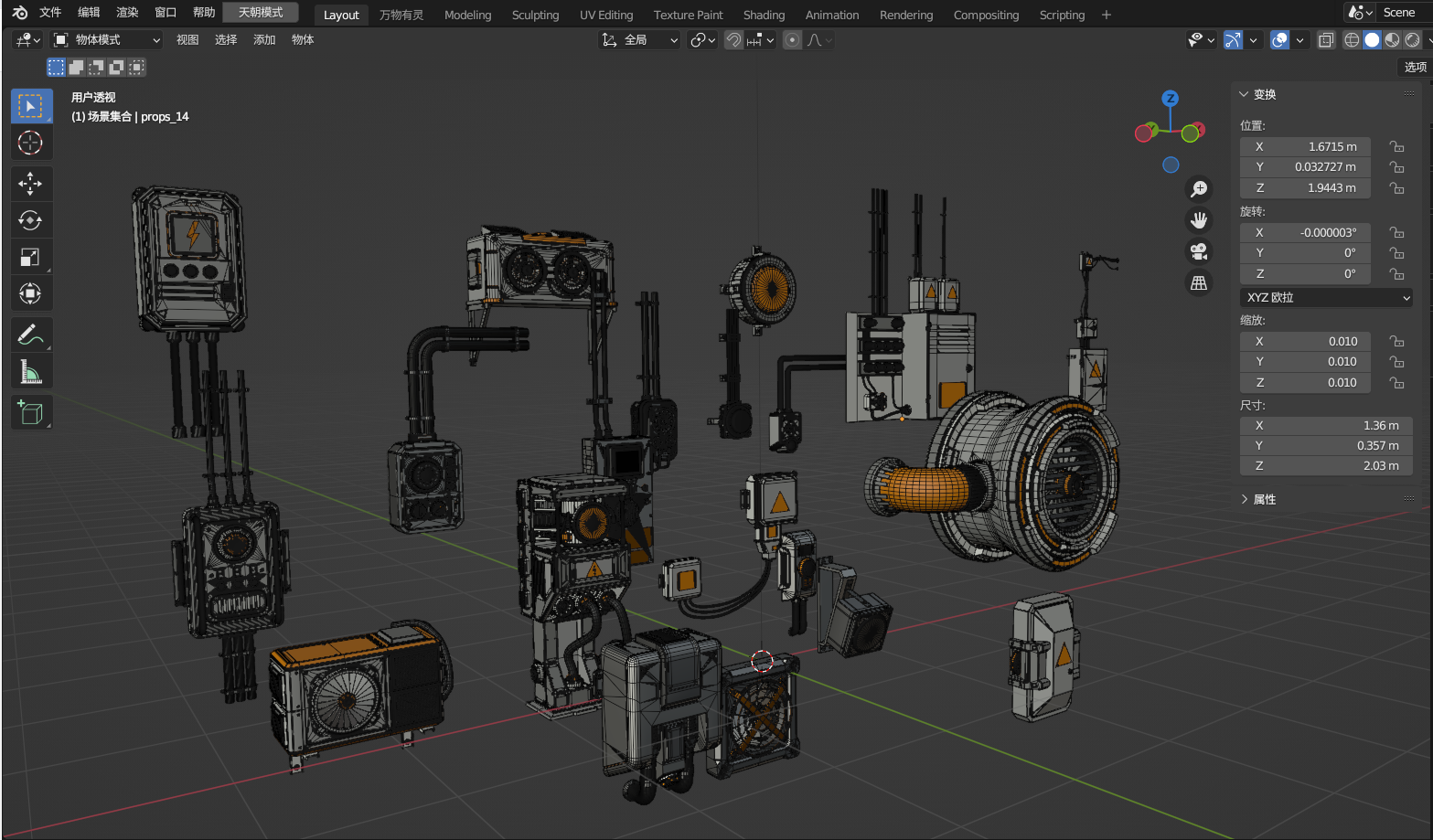1433x840 pixels.
Task: Click the 选项 button at top right
Action: [1414, 67]
